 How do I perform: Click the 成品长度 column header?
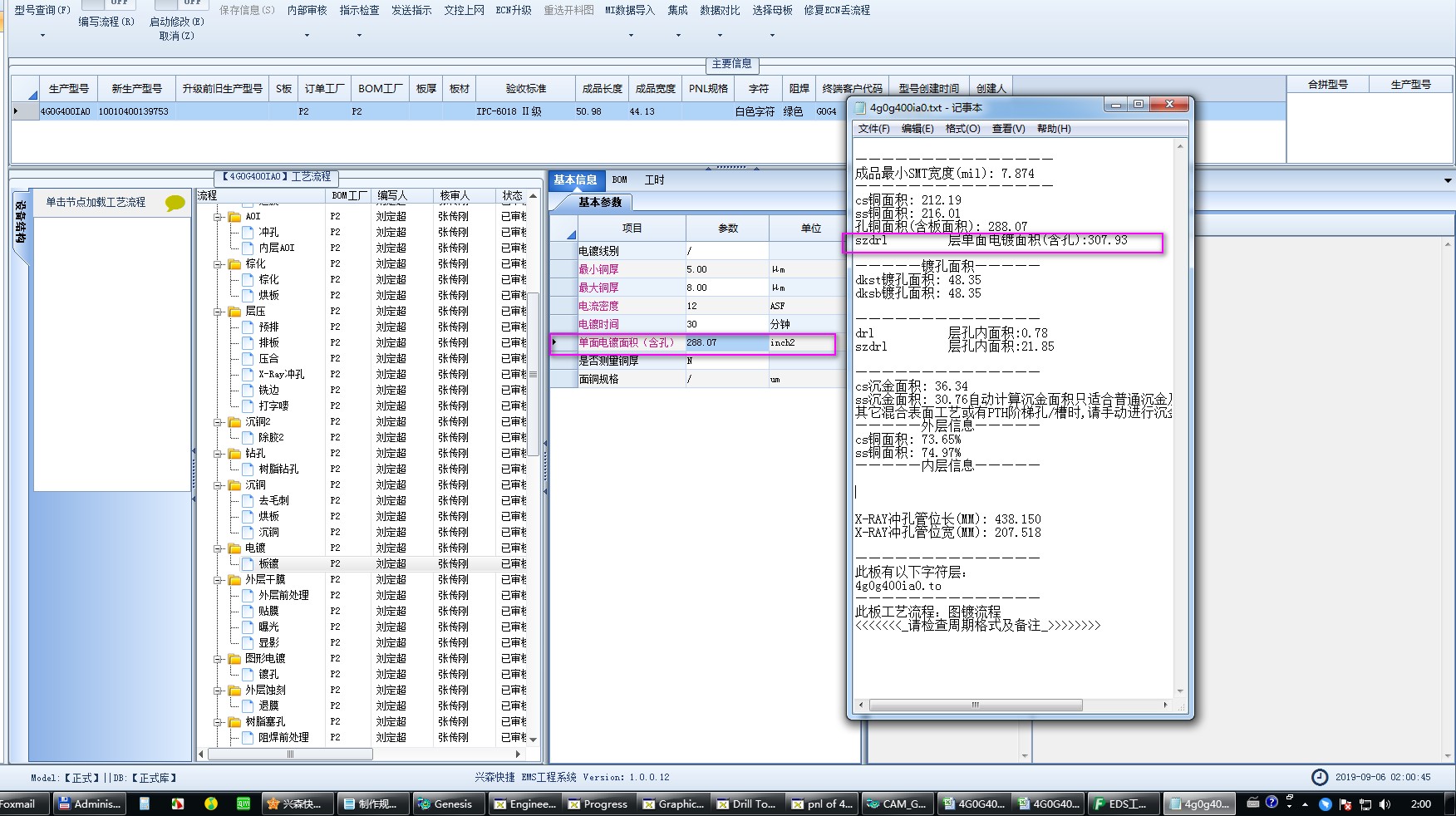pos(602,88)
